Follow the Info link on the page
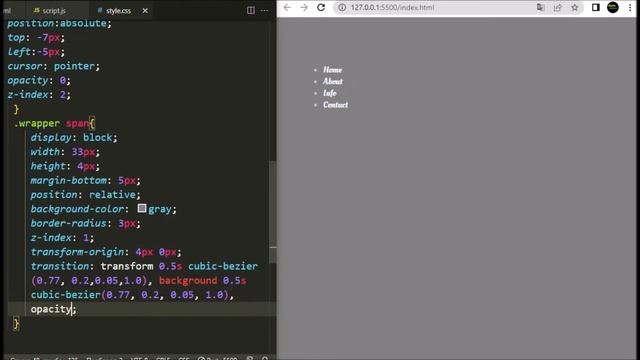This screenshot has height=360, width=640. pyautogui.click(x=329, y=93)
